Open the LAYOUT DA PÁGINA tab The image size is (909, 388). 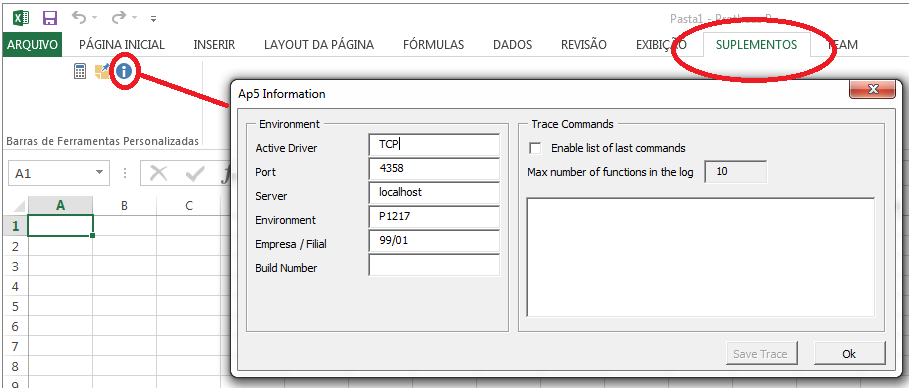coord(319,45)
